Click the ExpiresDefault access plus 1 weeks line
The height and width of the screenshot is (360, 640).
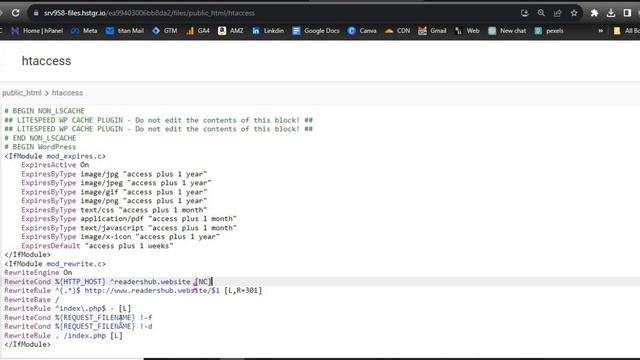[97, 246]
